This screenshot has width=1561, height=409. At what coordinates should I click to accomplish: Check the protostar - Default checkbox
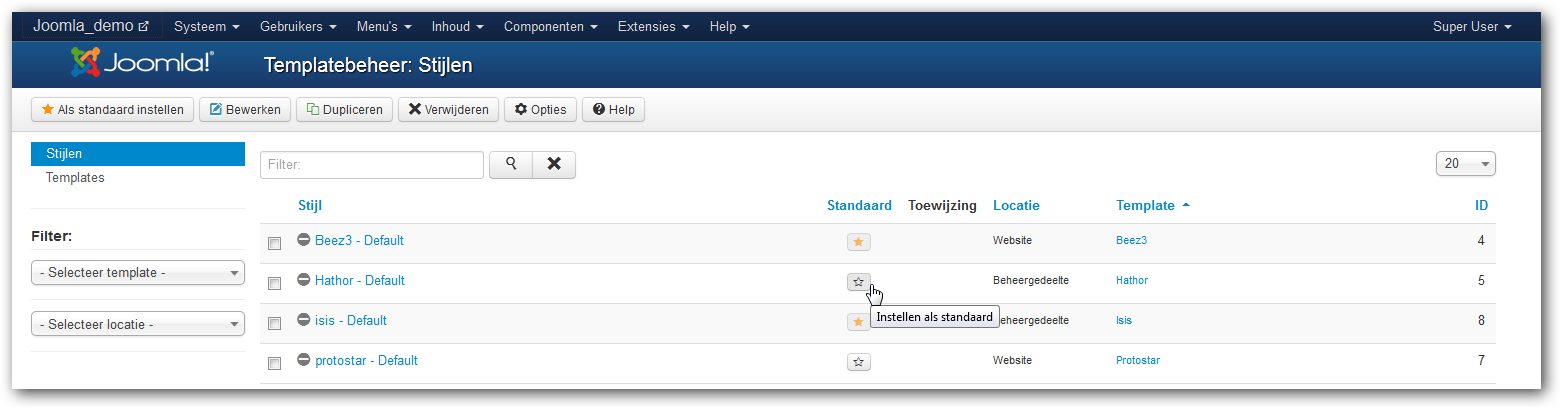275,363
